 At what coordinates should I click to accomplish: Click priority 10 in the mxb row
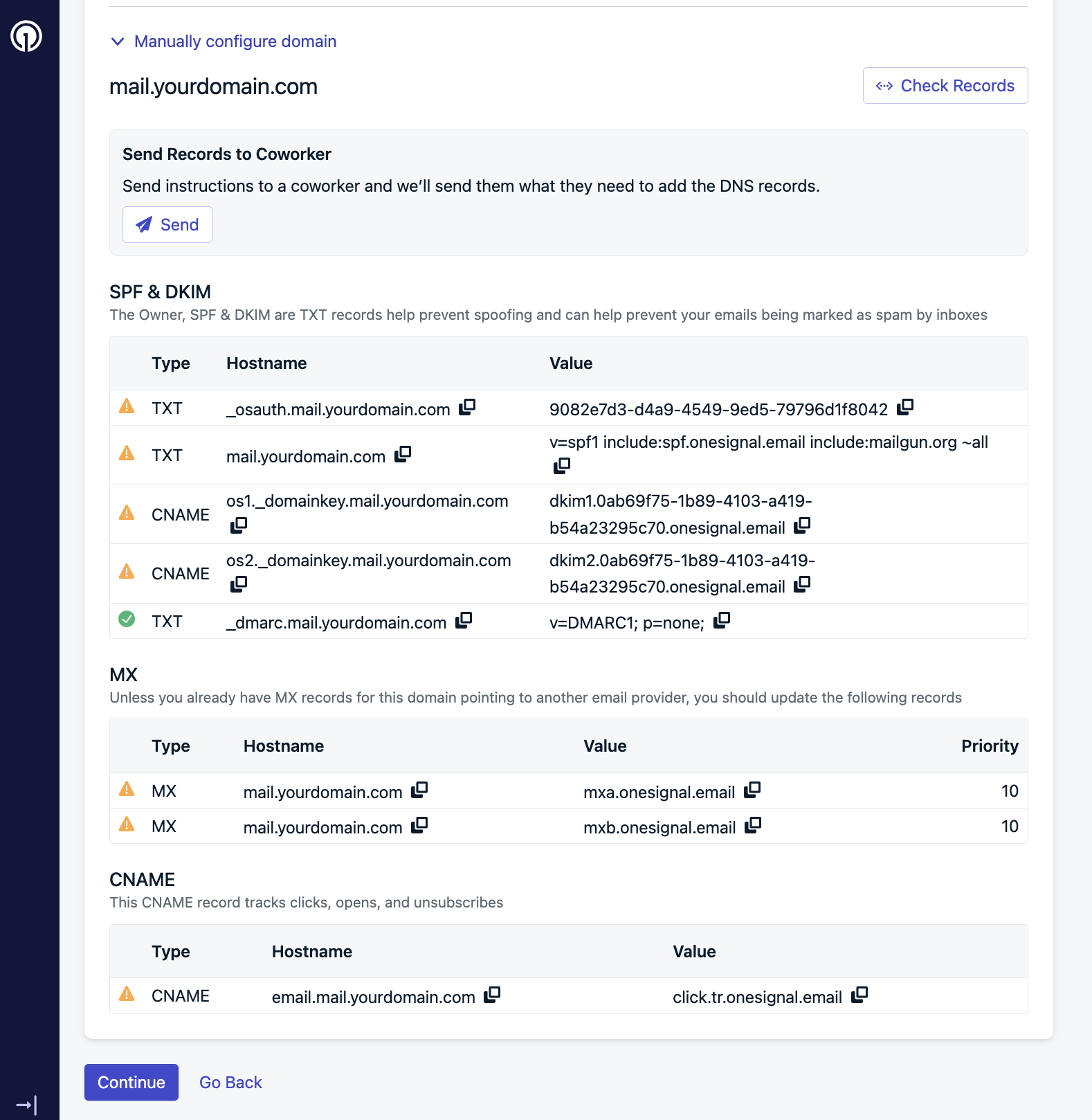1010,827
